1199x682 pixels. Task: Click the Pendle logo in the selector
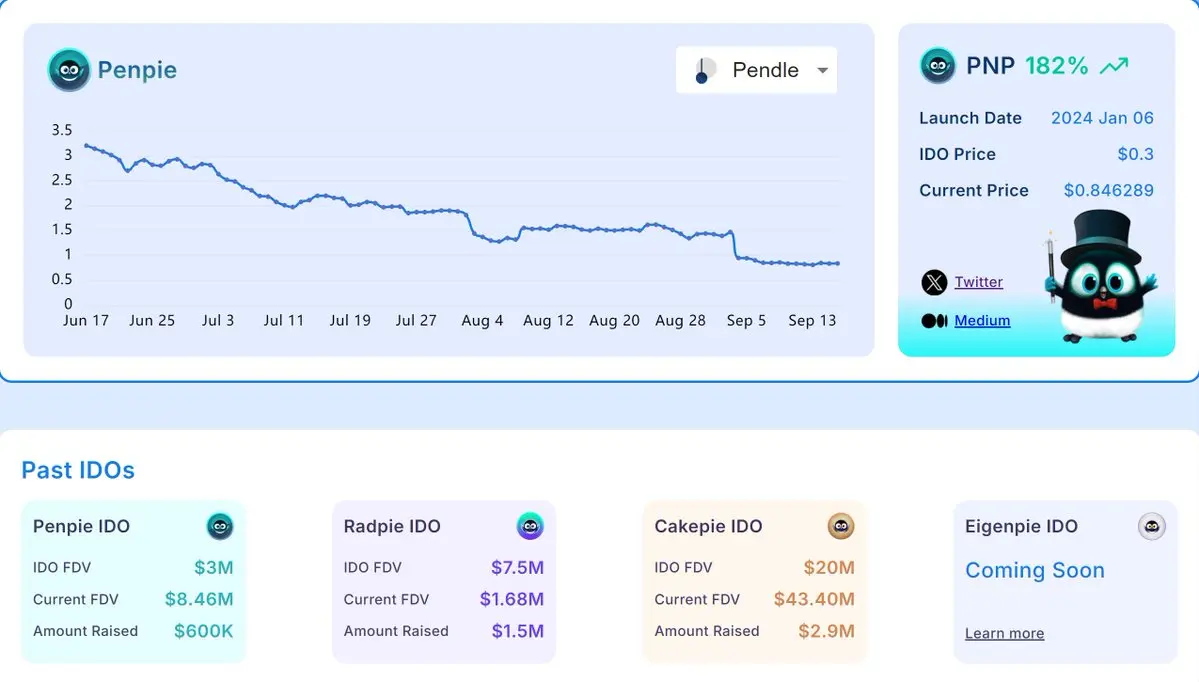point(704,70)
